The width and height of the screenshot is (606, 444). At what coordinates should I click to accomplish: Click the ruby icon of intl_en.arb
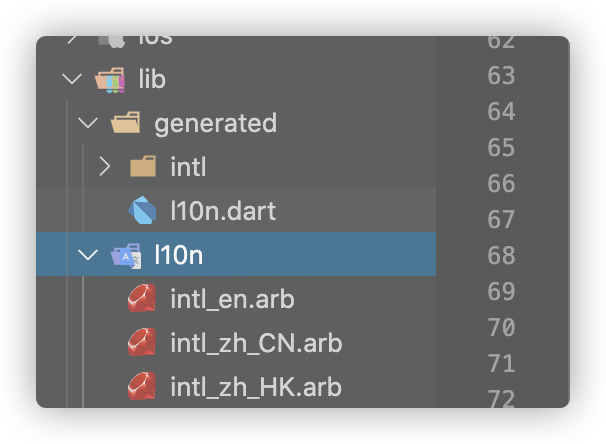click(142, 298)
